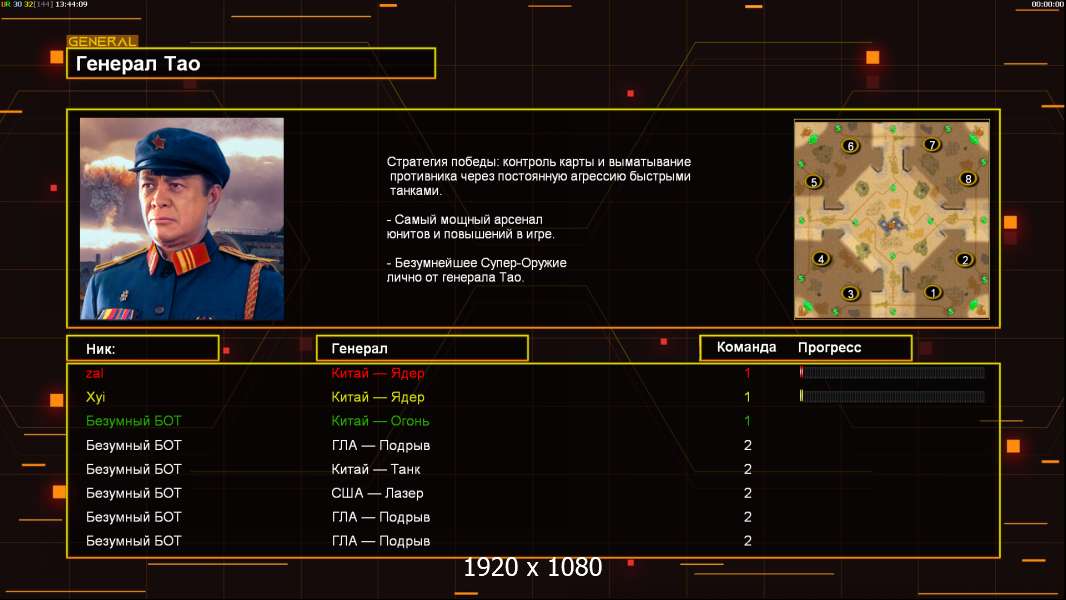1066x600 pixels.
Task: Select start position 1 on the minimap
Action: [x=933, y=292]
